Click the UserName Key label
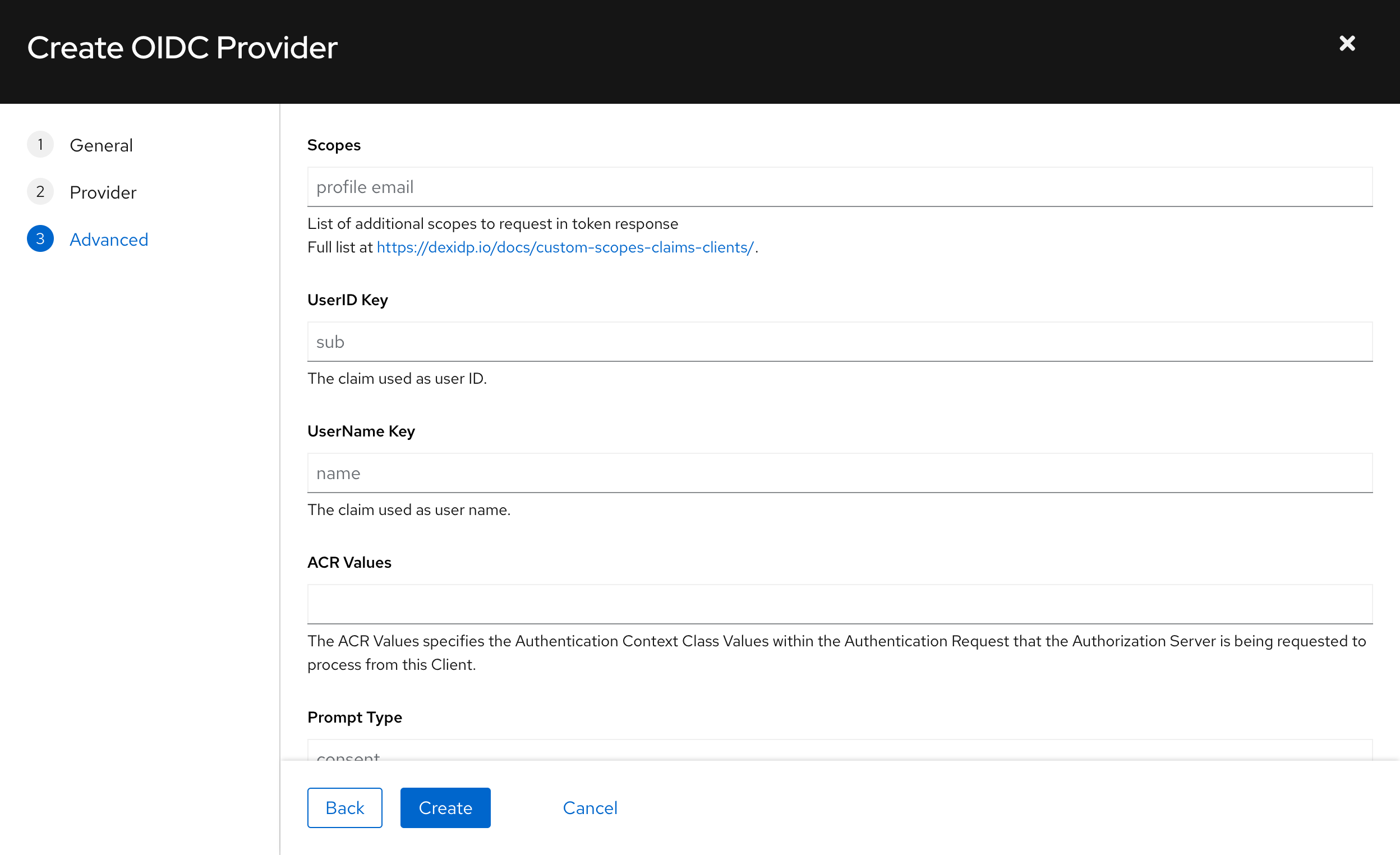 pos(361,431)
